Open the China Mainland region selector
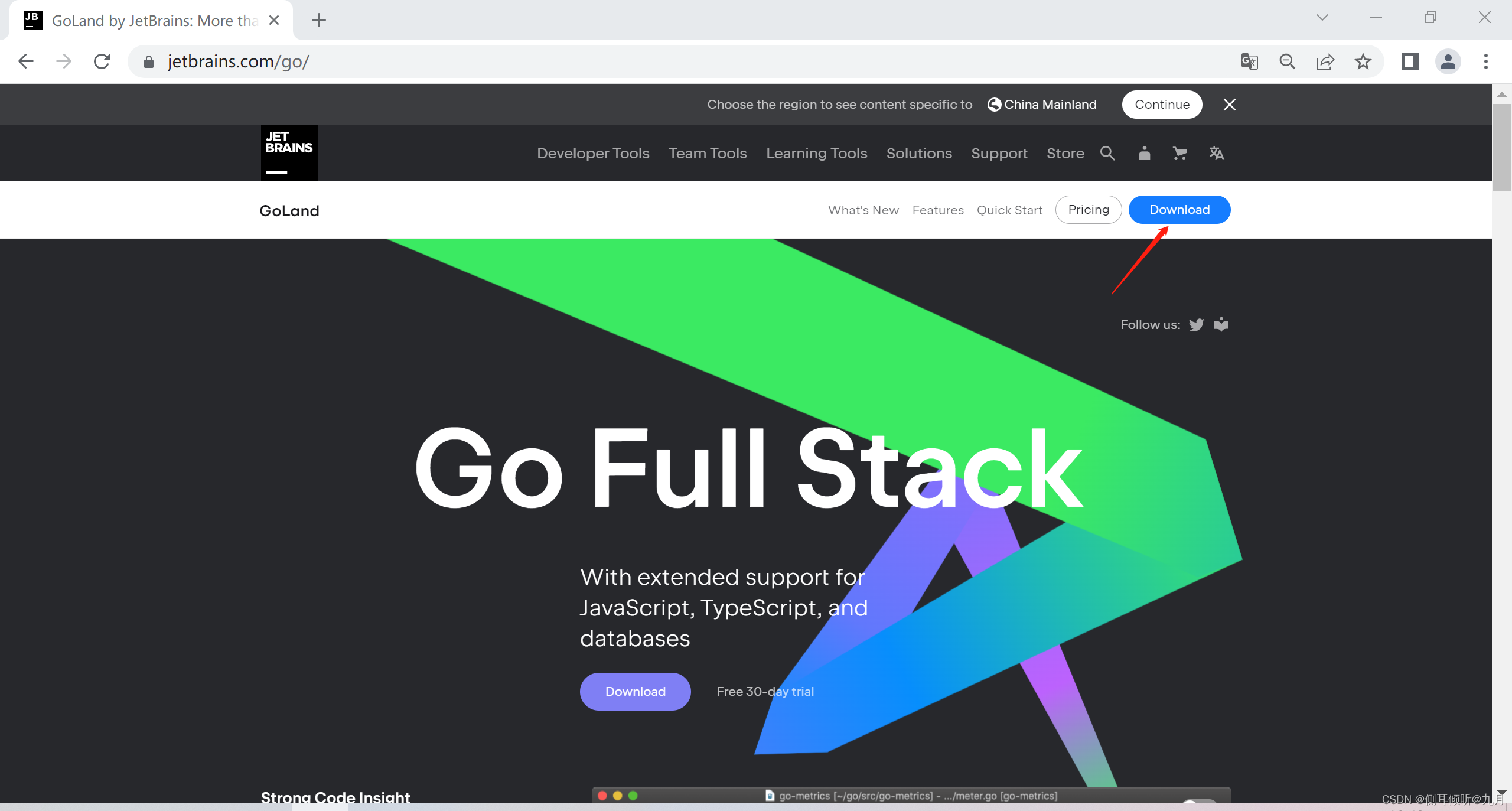 click(x=1042, y=105)
